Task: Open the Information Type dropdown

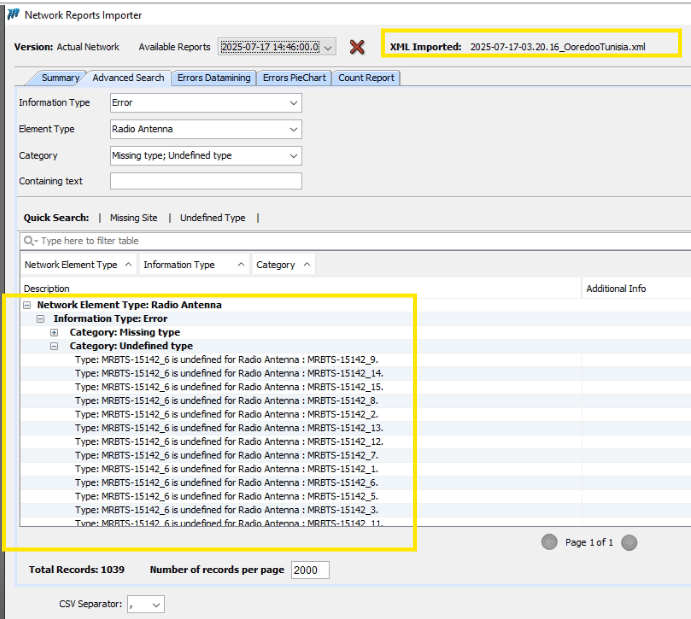Action: click(293, 103)
